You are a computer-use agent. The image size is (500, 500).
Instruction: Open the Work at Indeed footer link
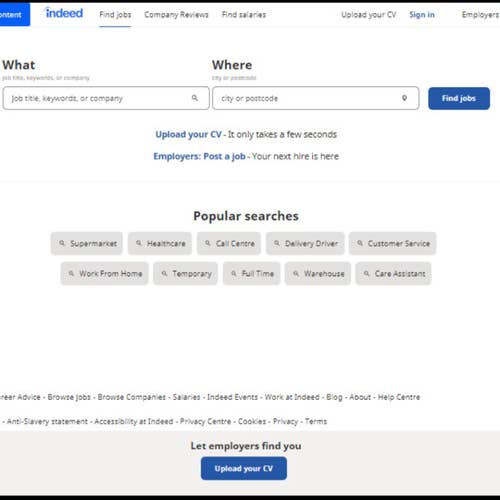292,397
